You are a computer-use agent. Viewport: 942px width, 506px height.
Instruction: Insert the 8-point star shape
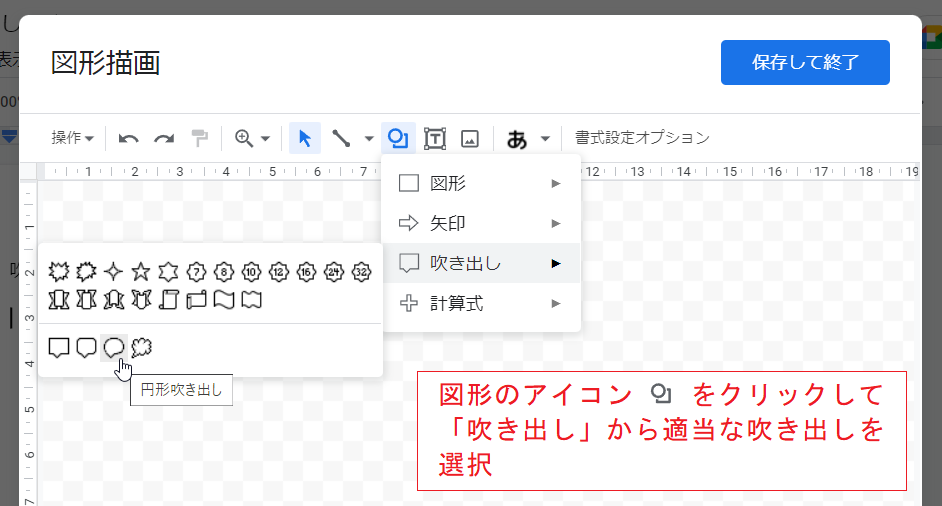click(x=223, y=272)
